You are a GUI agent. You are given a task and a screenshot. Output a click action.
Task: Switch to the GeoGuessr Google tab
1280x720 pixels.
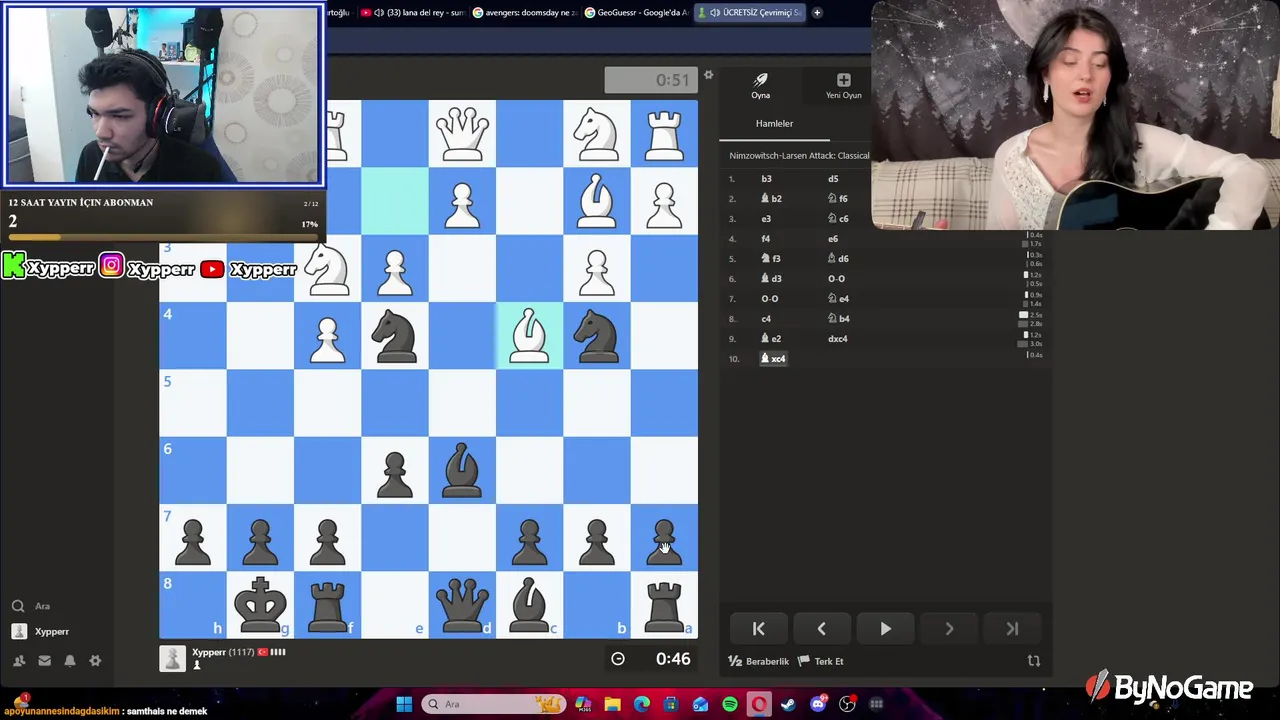(x=637, y=12)
